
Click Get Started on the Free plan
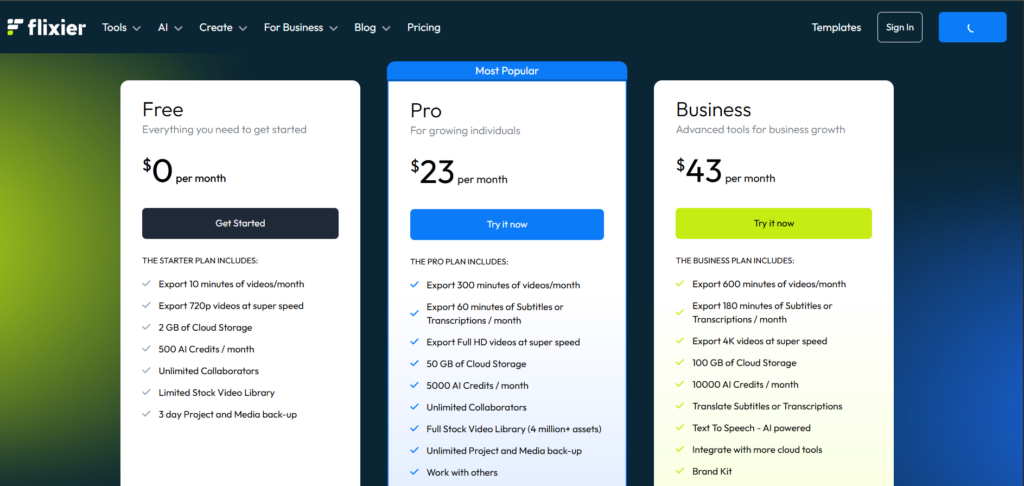pyautogui.click(x=240, y=223)
